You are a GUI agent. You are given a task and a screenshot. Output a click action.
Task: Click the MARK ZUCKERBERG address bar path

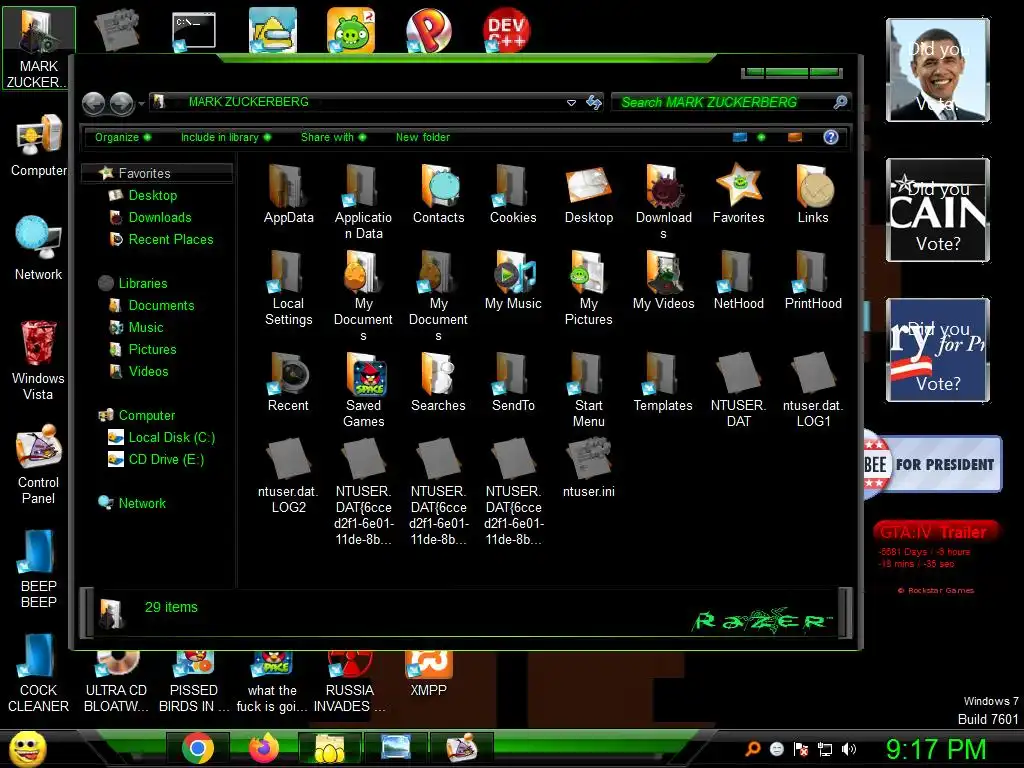tap(248, 102)
